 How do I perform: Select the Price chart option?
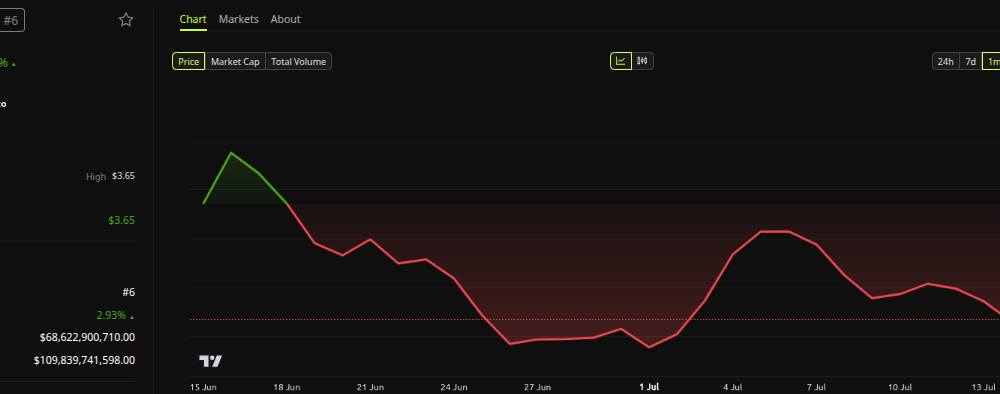(x=189, y=62)
